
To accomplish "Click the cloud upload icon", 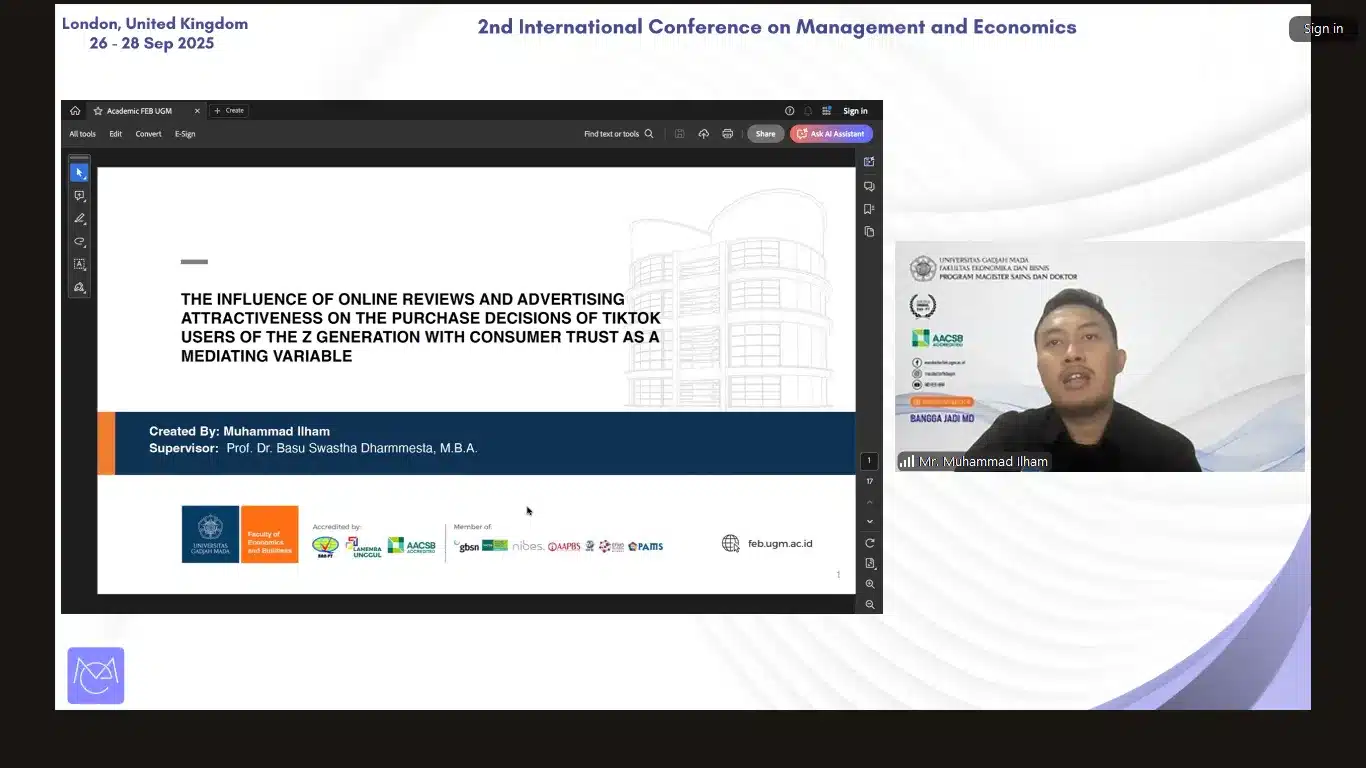I will (x=703, y=134).
